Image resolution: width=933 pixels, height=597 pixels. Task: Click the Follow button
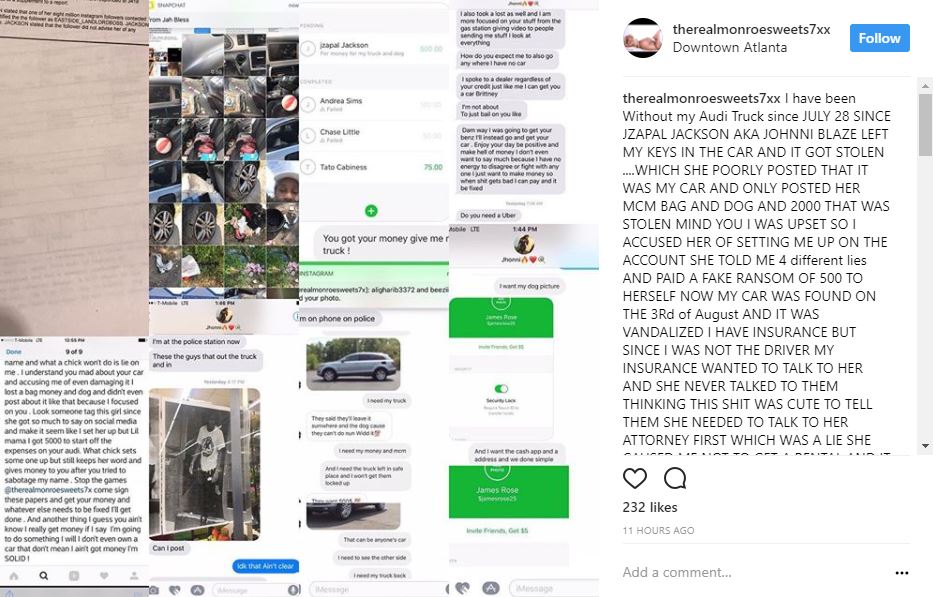[x=879, y=38]
